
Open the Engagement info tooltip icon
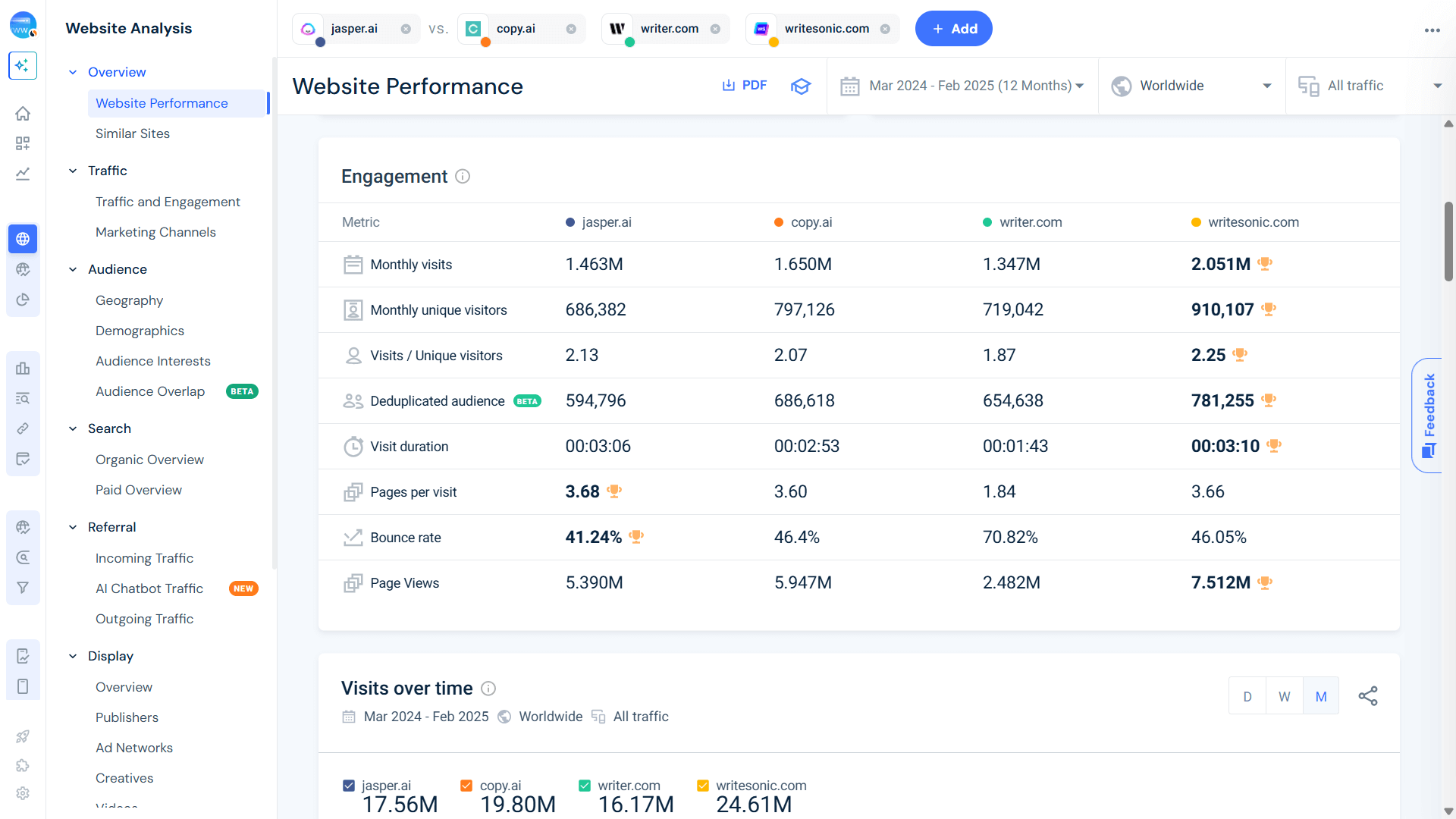[463, 177]
